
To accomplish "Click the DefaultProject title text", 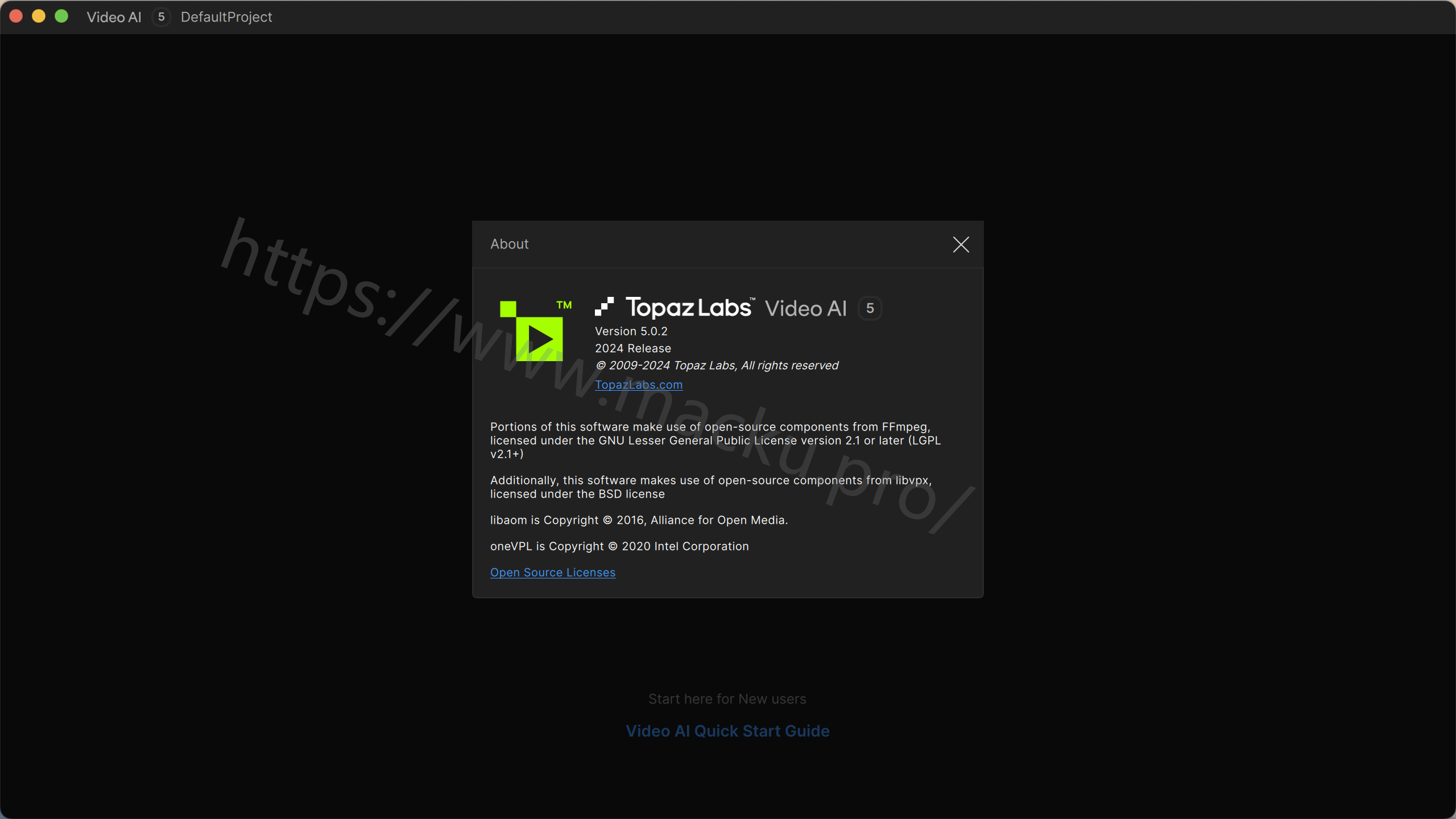I will click(x=226, y=17).
